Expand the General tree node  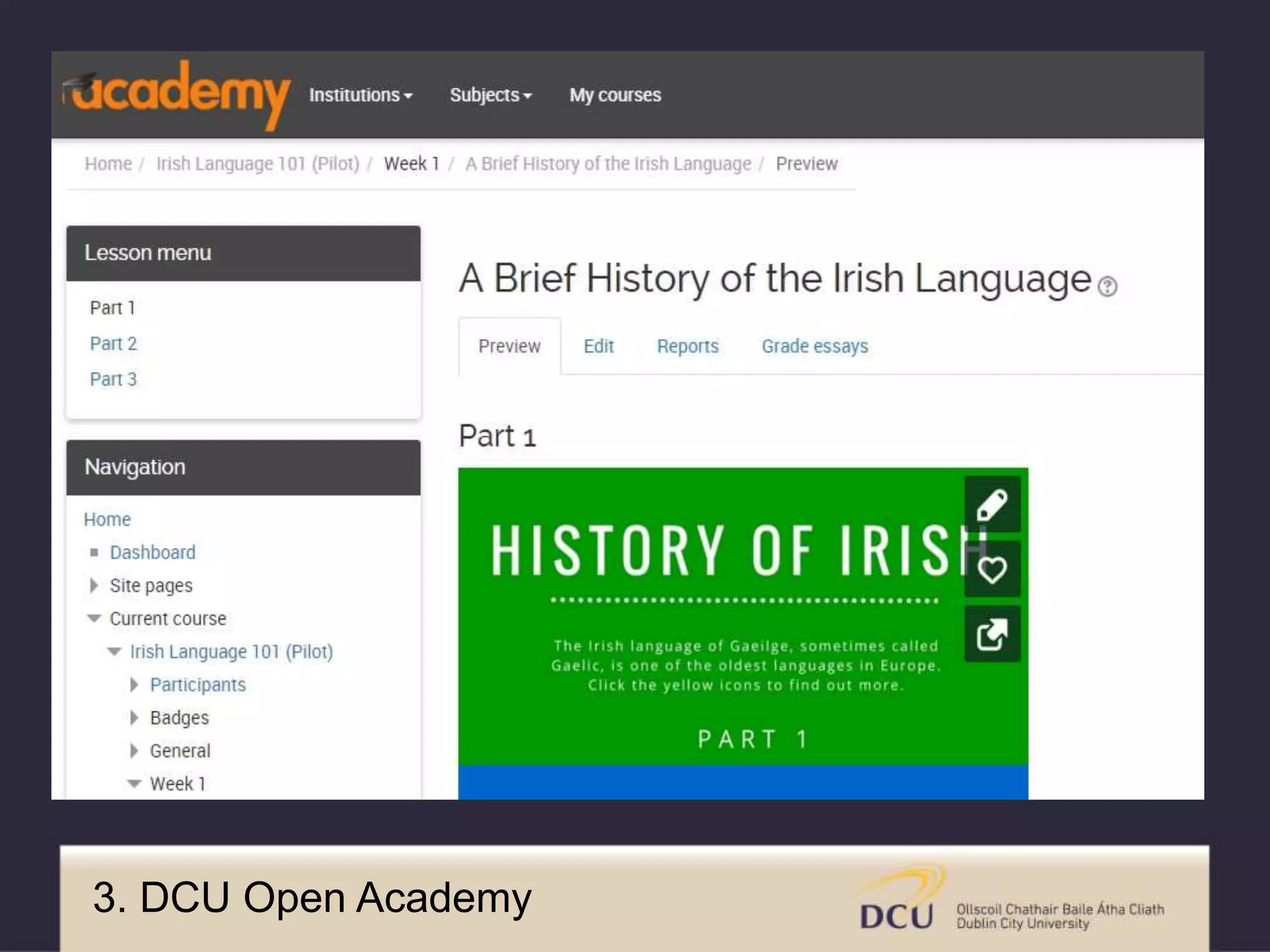tap(134, 751)
